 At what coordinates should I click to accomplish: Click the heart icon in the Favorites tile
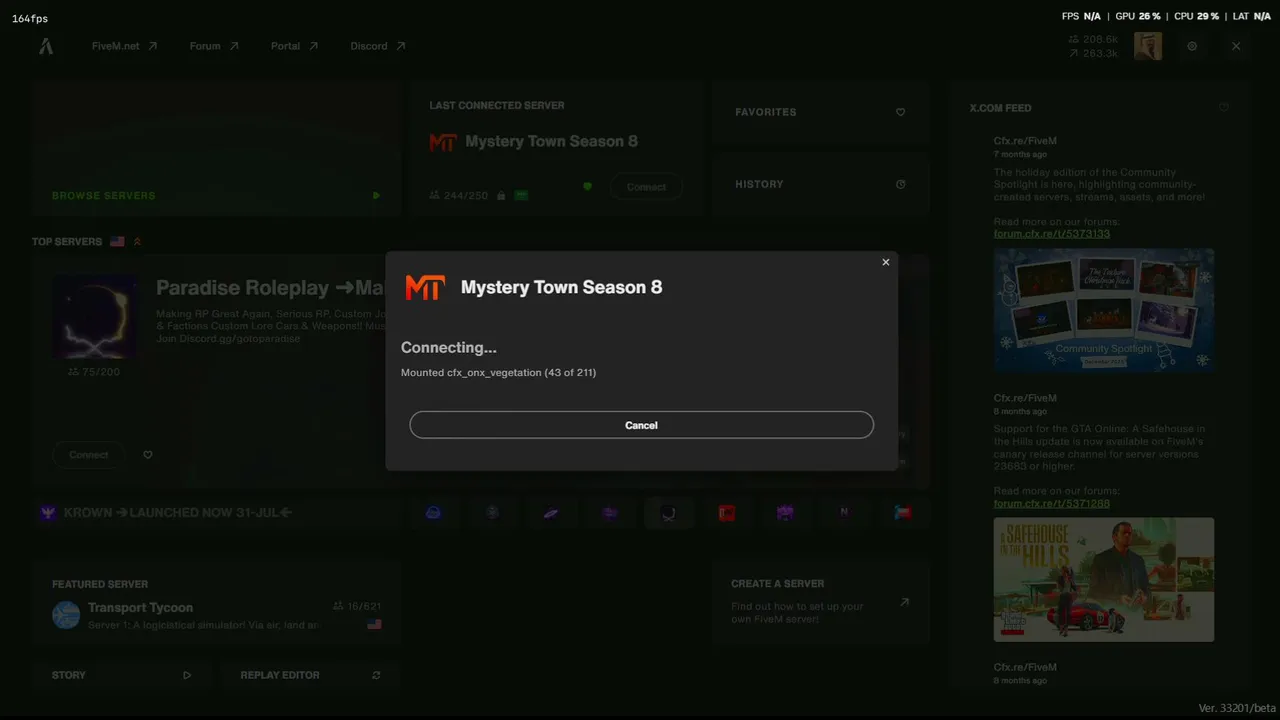(x=900, y=112)
